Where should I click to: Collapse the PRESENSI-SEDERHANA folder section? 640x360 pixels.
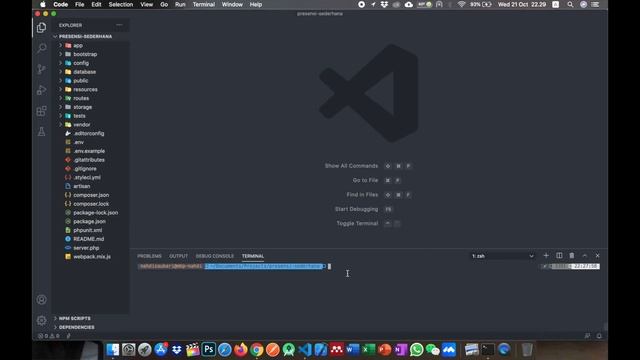(85, 36)
